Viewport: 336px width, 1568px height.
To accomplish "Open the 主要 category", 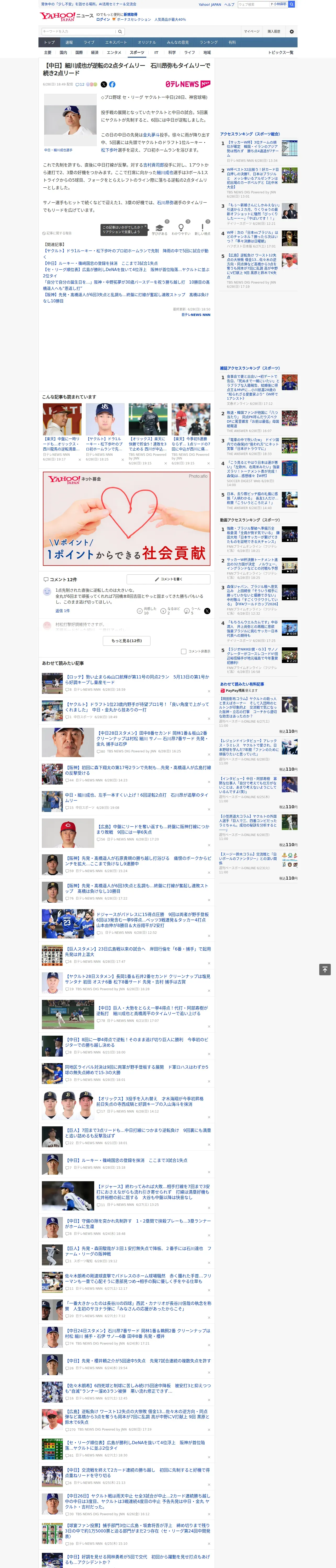I will tap(48, 53).
